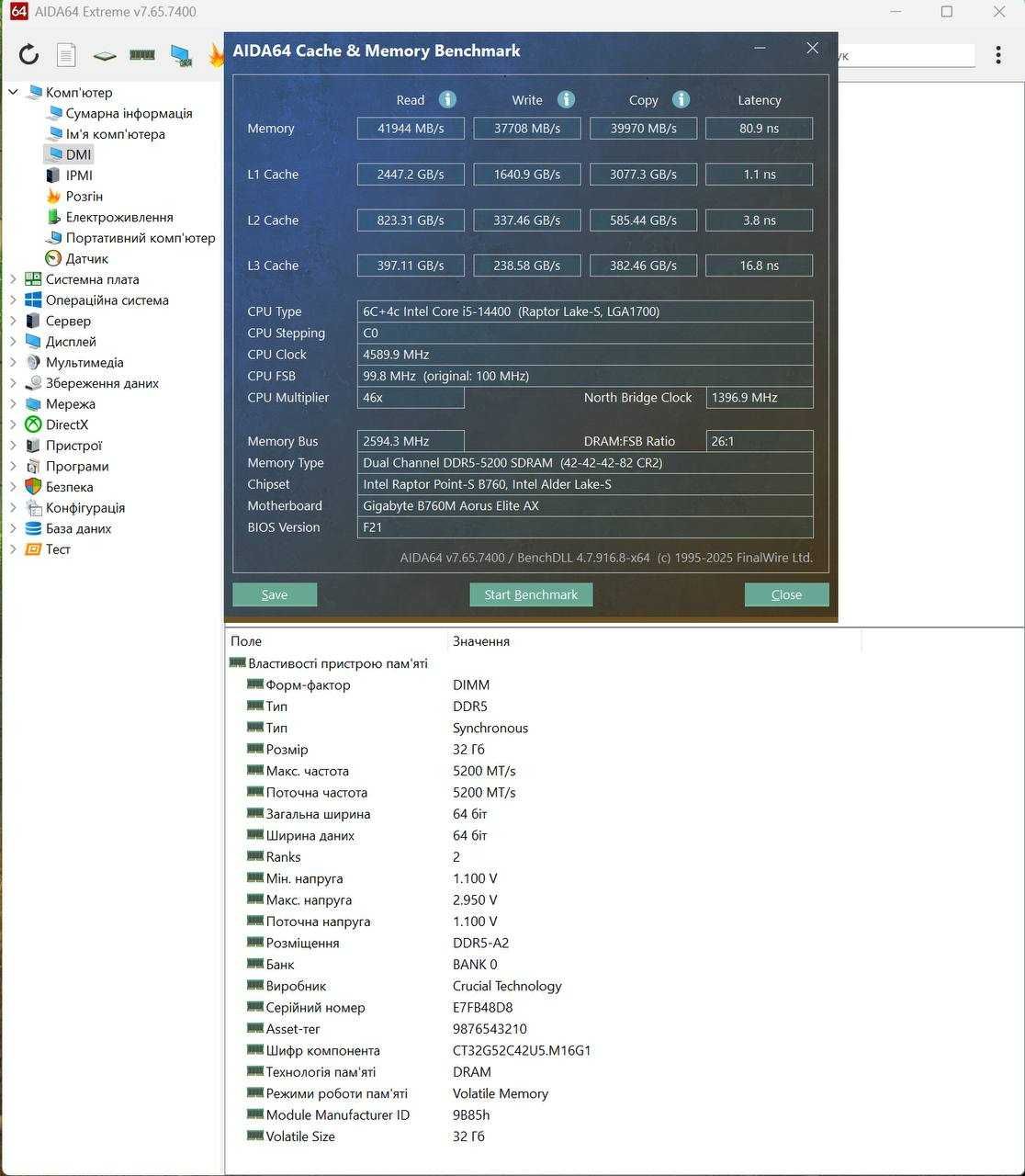Select Ім'я комп'ютера in the tree
1025x1176 pixels.
pyautogui.click(x=115, y=134)
